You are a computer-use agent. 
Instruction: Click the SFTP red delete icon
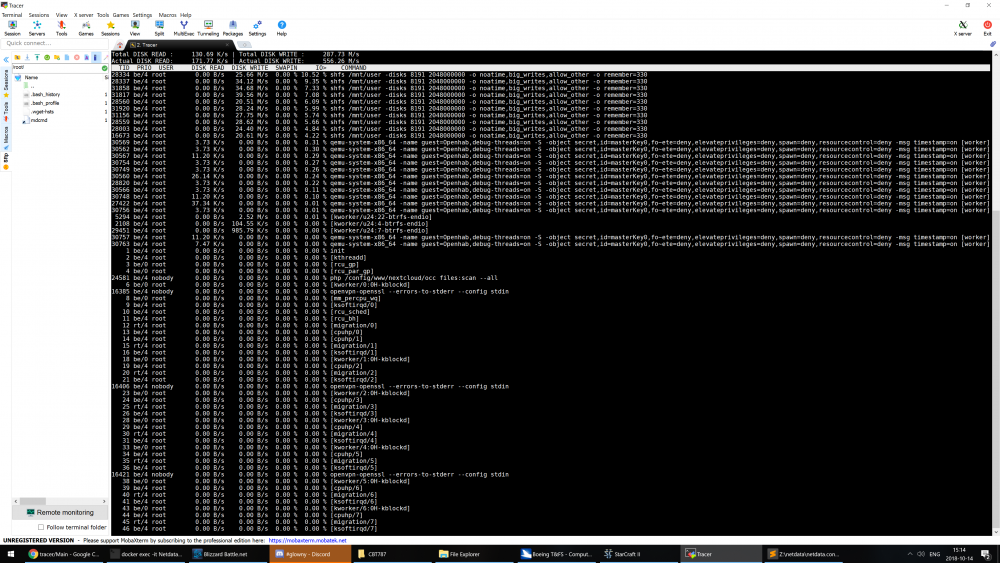pyautogui.click(x=77, y=57)
